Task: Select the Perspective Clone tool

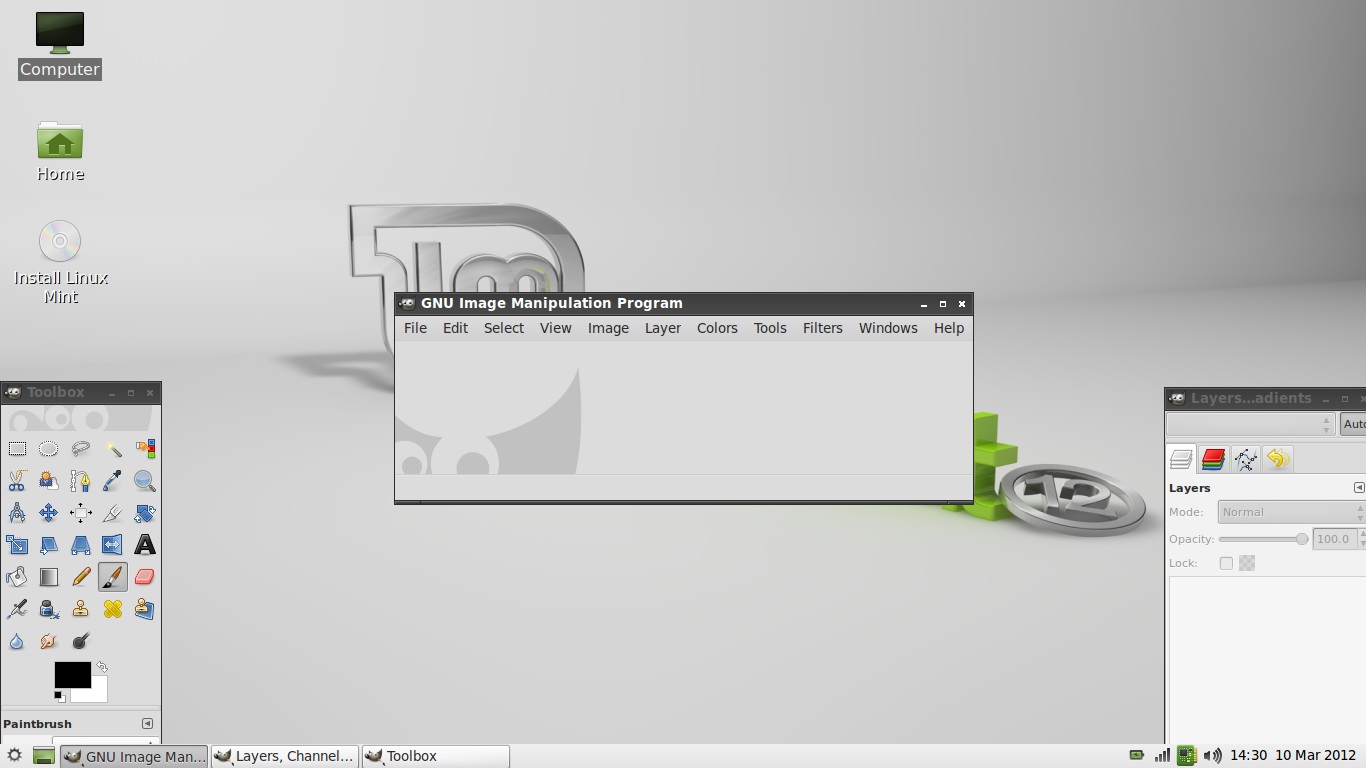Action: tap(145, 609)
